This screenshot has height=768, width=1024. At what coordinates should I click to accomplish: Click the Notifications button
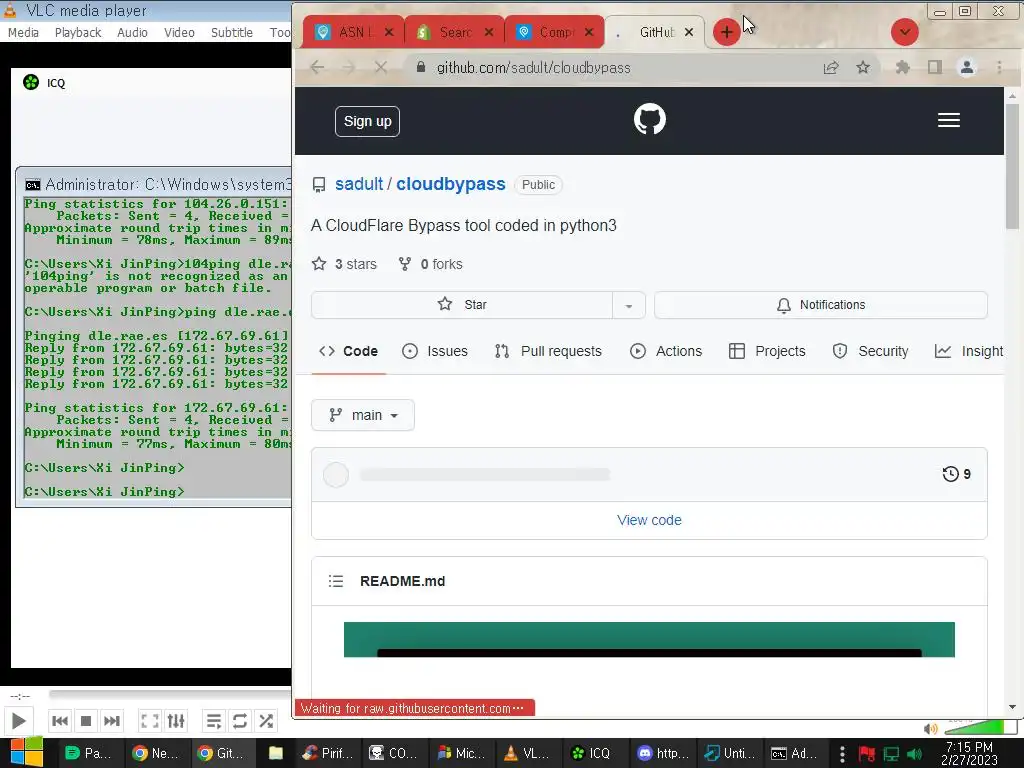click(x=821, y=305)
